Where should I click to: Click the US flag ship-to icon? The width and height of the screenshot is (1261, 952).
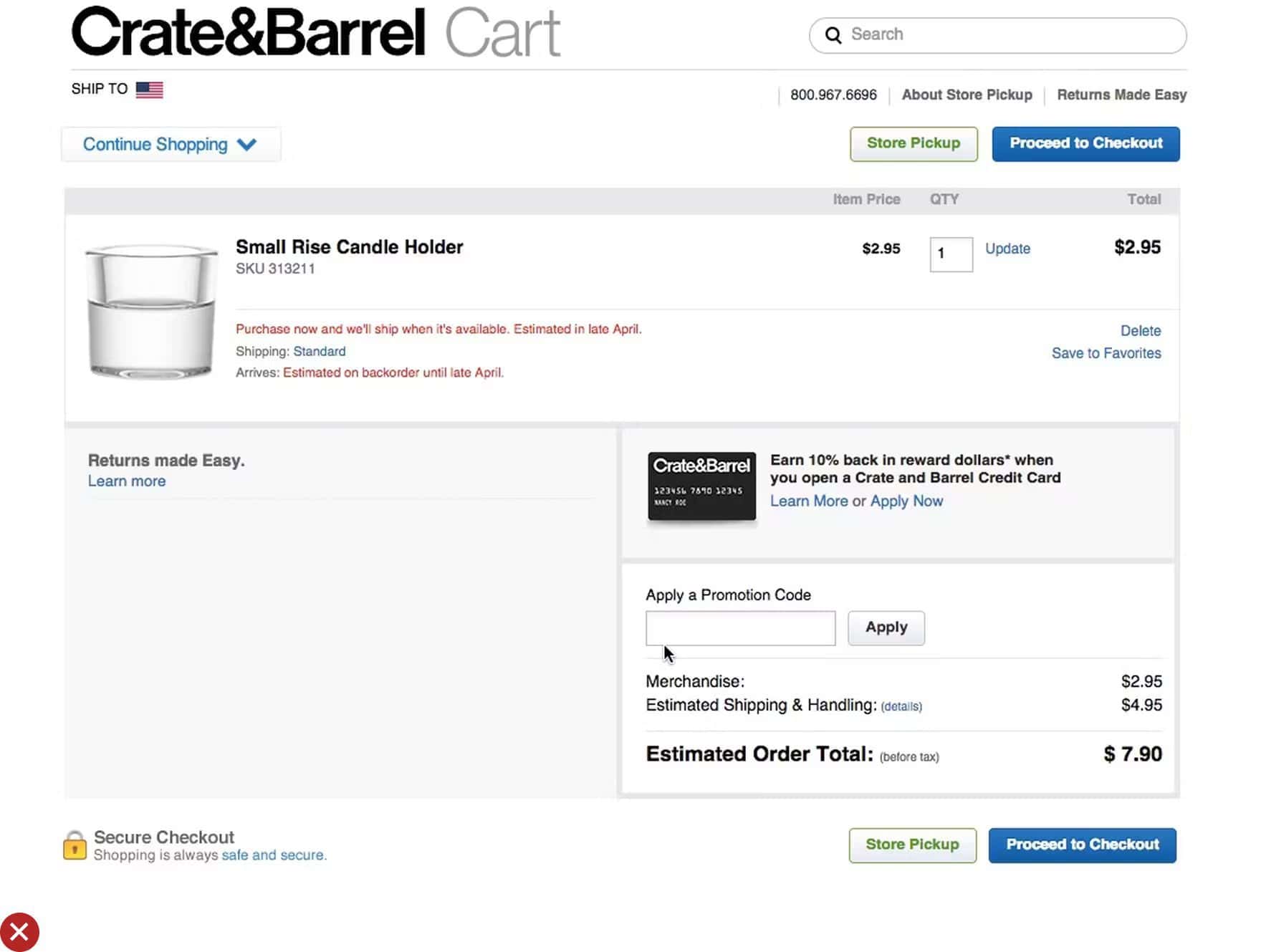149,90
